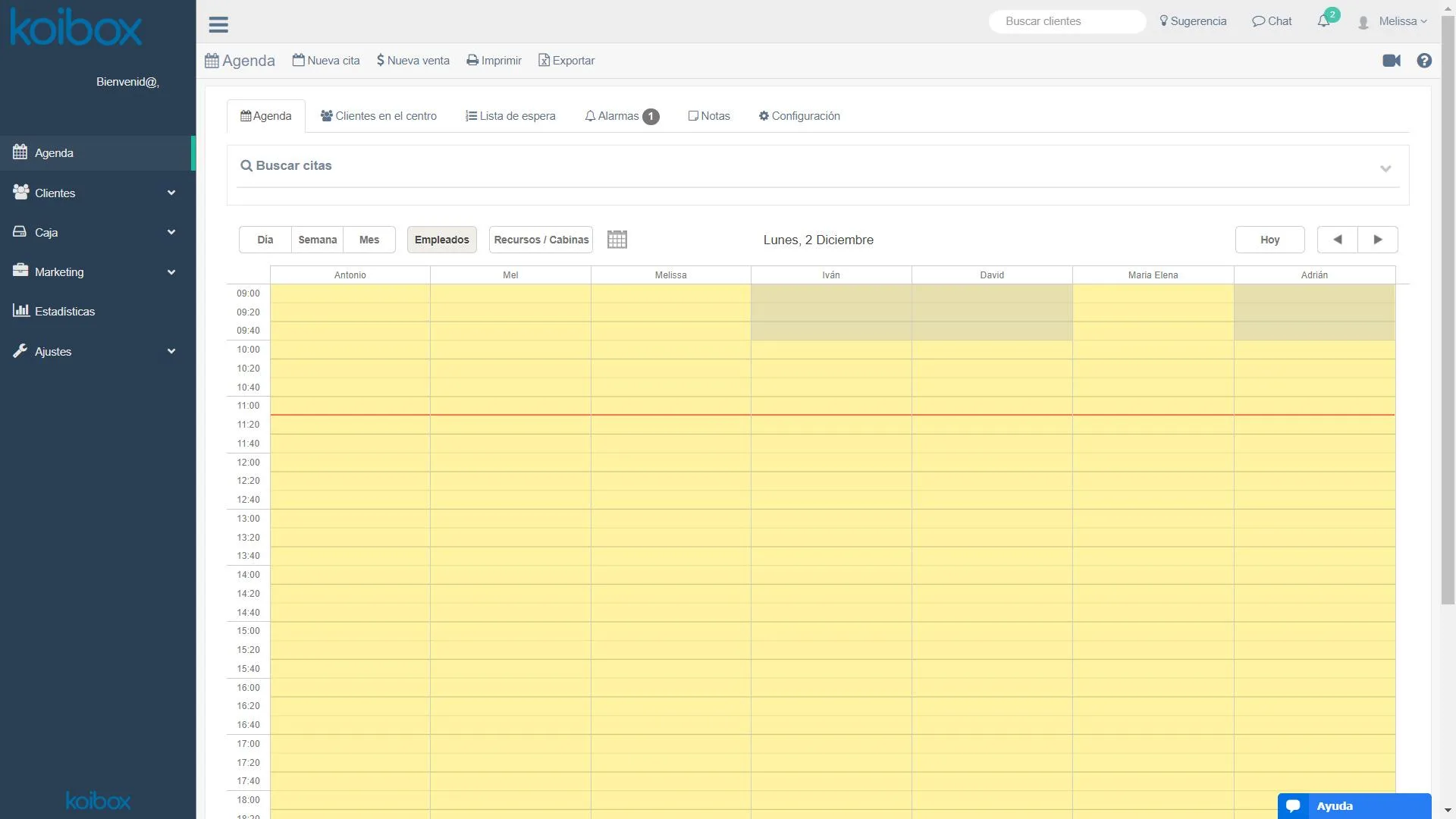
Task: Toggle Empleados view
Action: point(442,240)
